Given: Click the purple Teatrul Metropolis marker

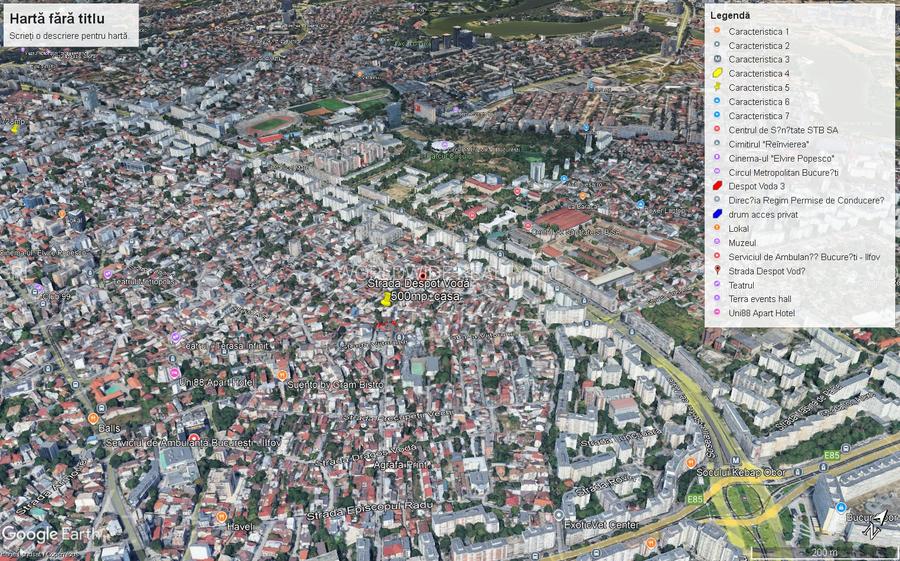Looking at the screenshot, I should [x=107, y=274].
